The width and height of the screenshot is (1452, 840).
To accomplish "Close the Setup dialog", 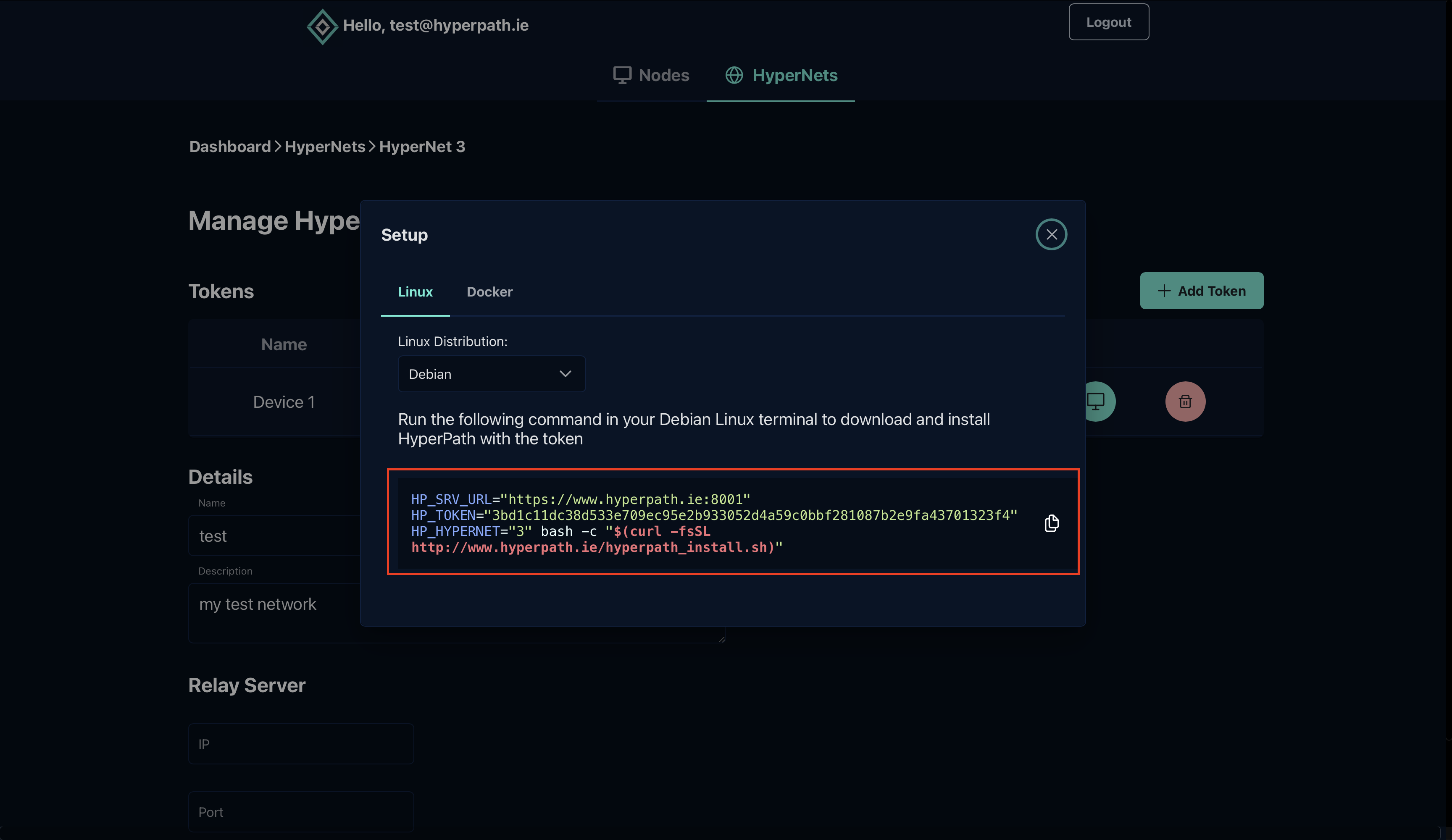I will pyautogui.click(x=1051, y=234).
